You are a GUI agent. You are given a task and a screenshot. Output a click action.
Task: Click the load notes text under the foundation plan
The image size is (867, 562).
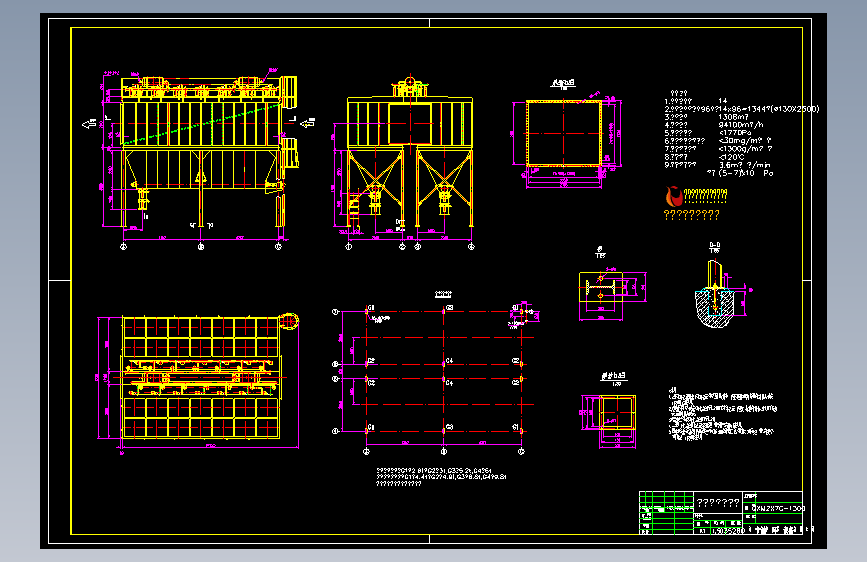pos(441,477)
